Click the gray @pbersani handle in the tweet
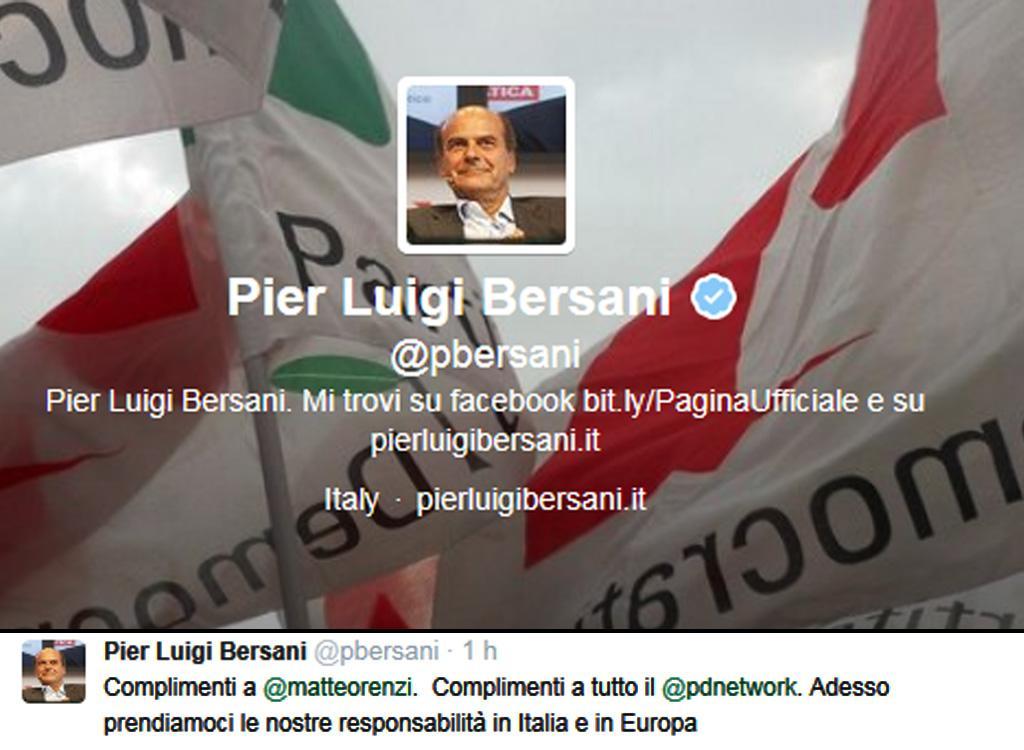This screenshot has width=1024, height=750. tap(376, 652)
